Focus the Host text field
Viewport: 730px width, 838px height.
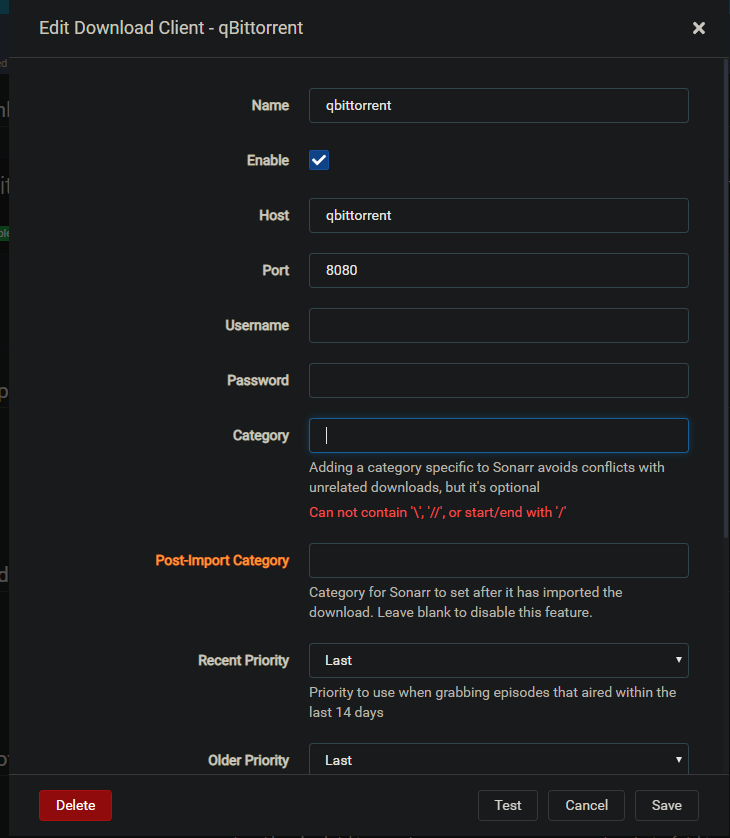point(499,215)
